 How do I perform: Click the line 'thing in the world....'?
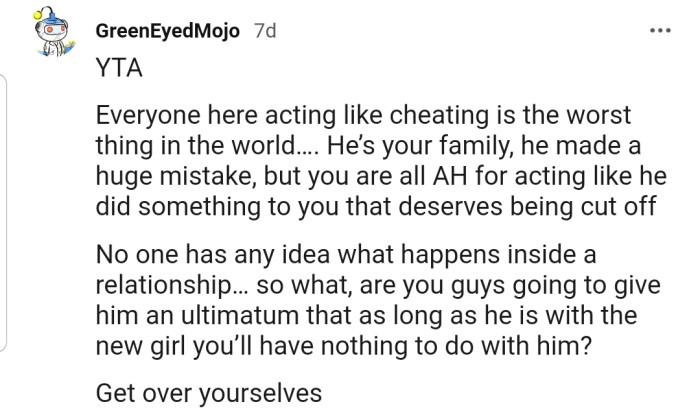[368, 145]
